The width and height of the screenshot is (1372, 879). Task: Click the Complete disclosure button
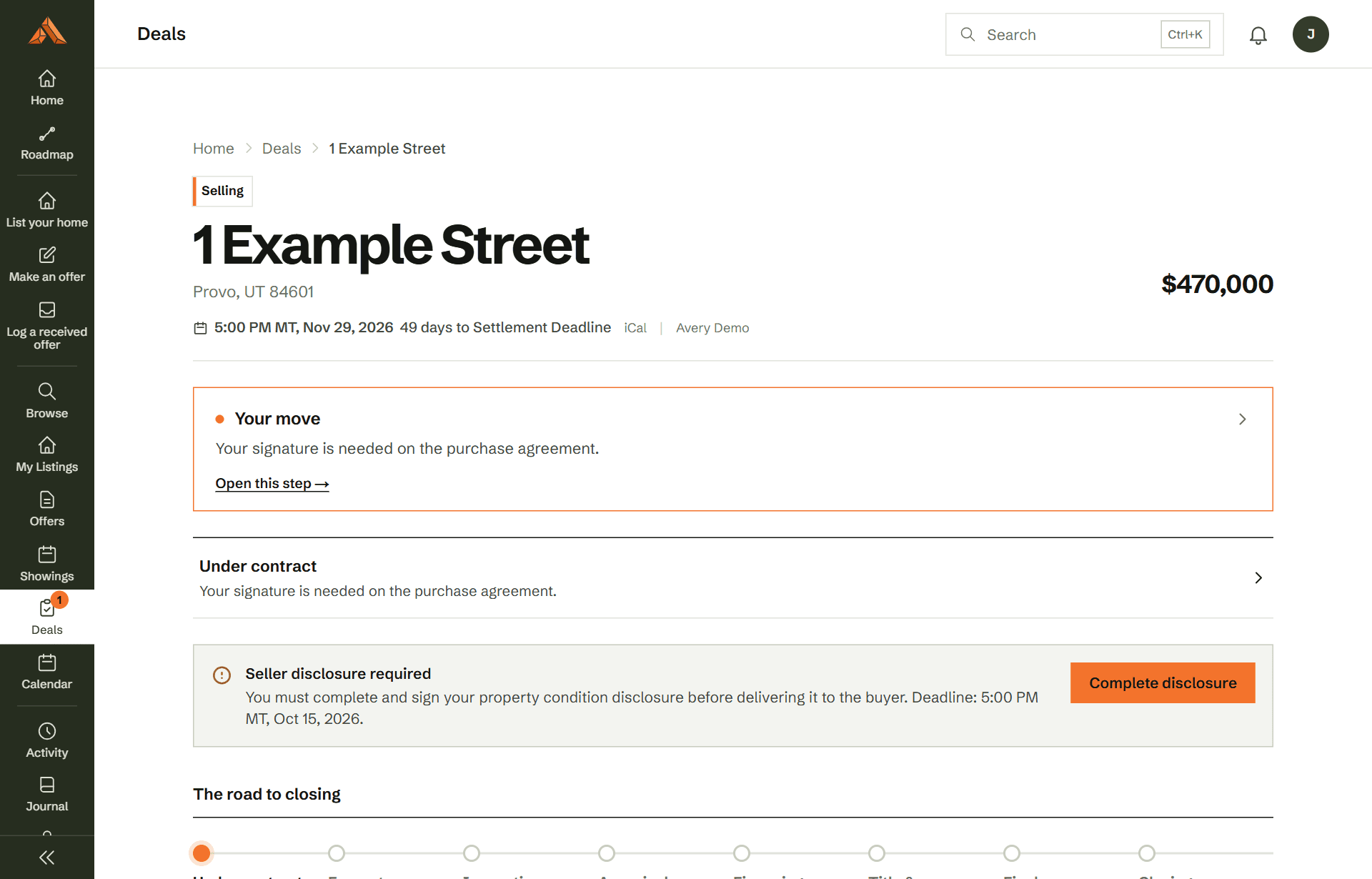(1163, 682)
